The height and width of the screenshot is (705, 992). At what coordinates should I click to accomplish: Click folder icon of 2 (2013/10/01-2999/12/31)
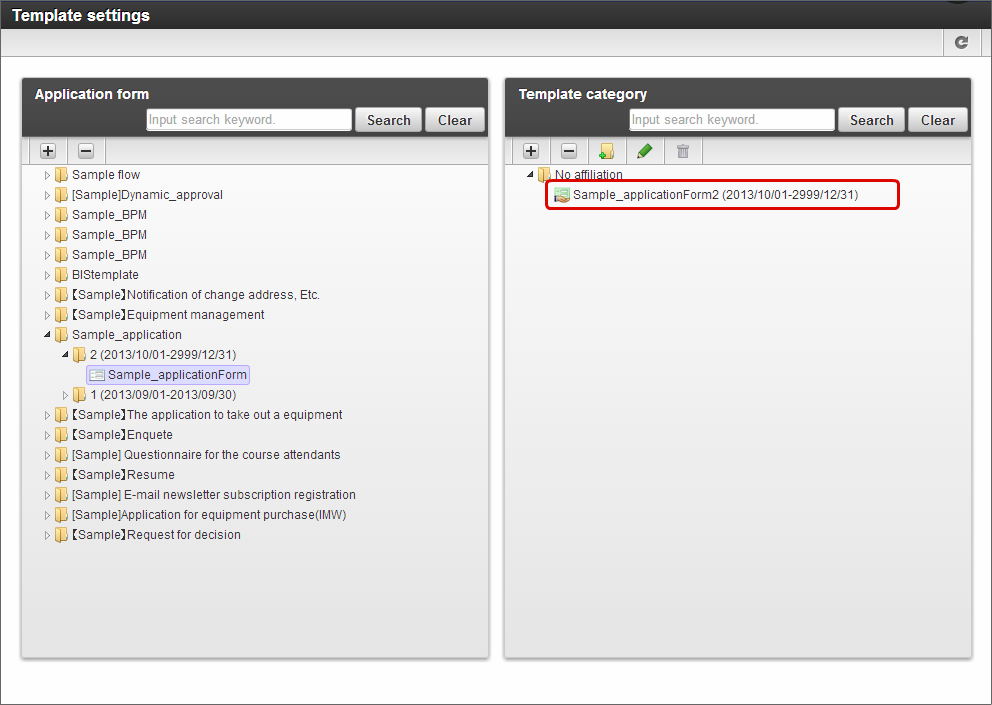pos(79,355)
